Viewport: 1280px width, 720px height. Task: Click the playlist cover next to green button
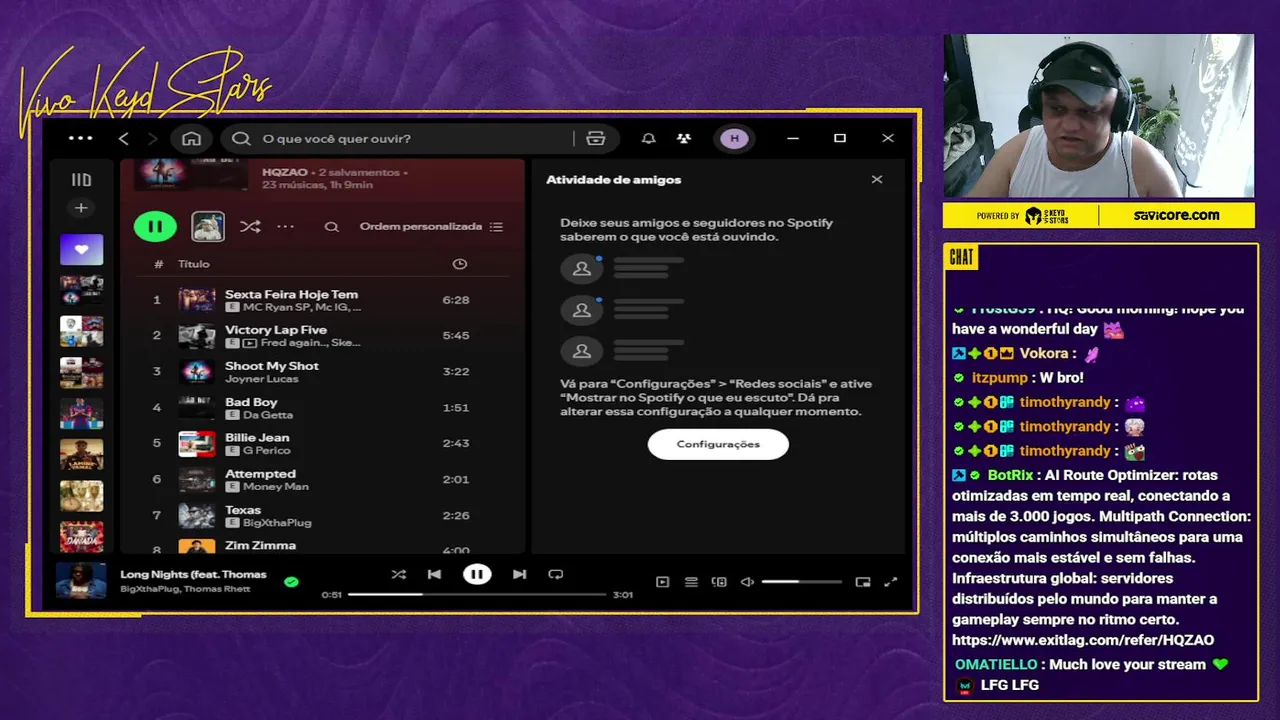pos(208,227)
